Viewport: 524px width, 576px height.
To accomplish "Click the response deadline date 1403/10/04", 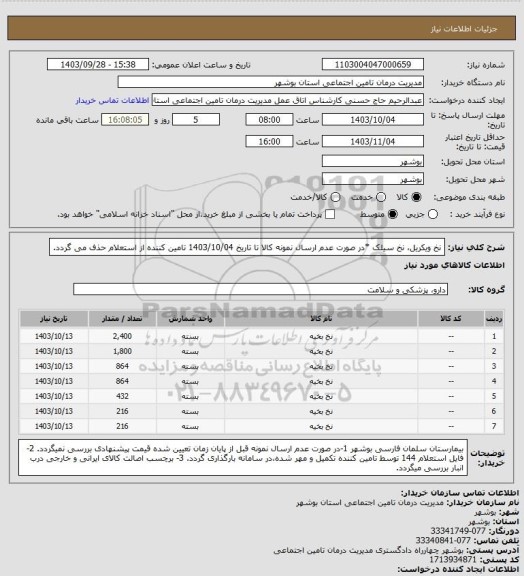I will click(373, 120).
